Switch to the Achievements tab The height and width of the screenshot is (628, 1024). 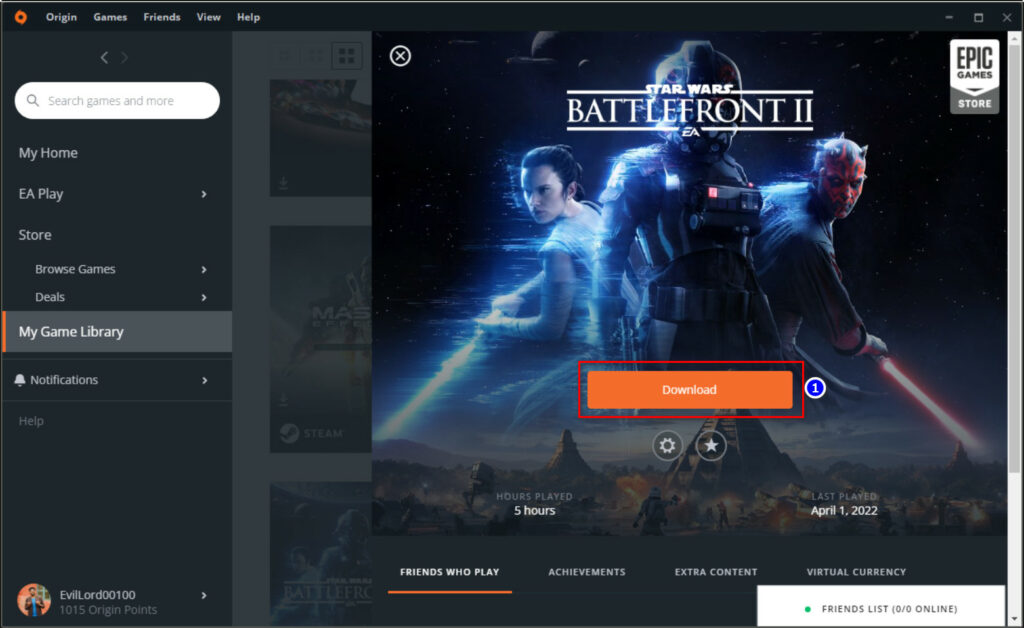pyautogui.click(x=586, y=572)
